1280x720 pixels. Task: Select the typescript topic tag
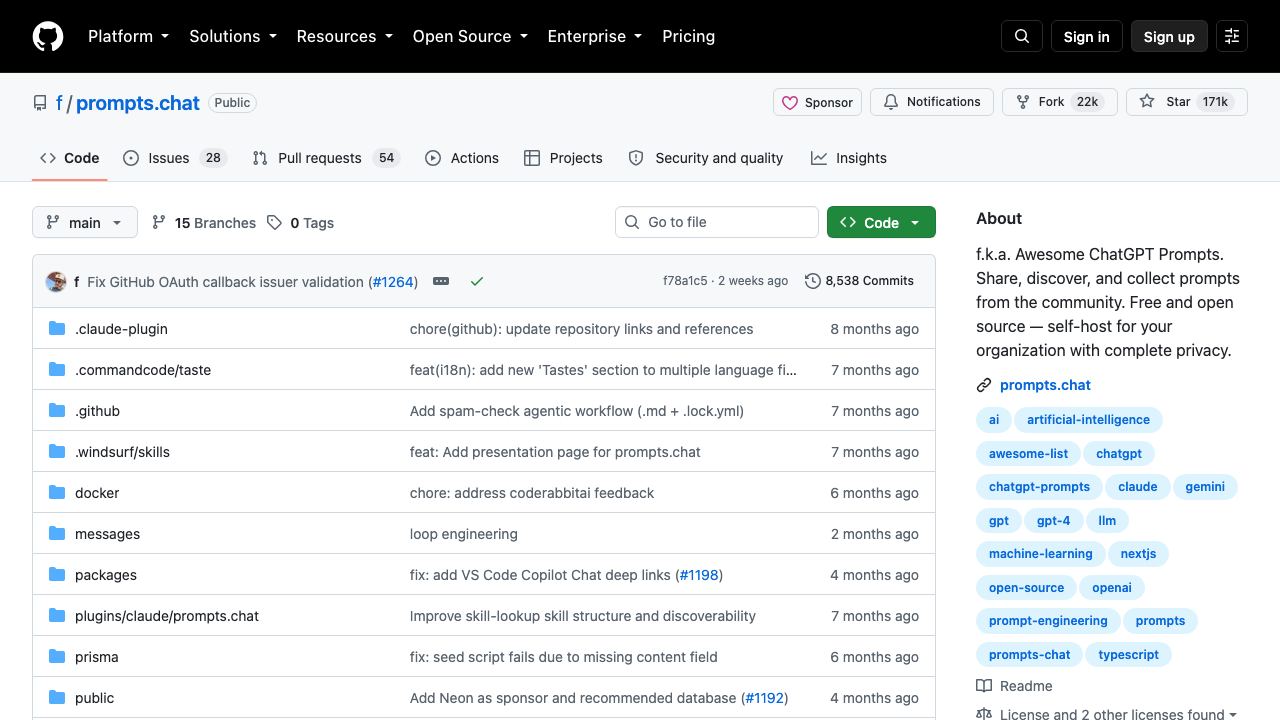pos(1128,655)
